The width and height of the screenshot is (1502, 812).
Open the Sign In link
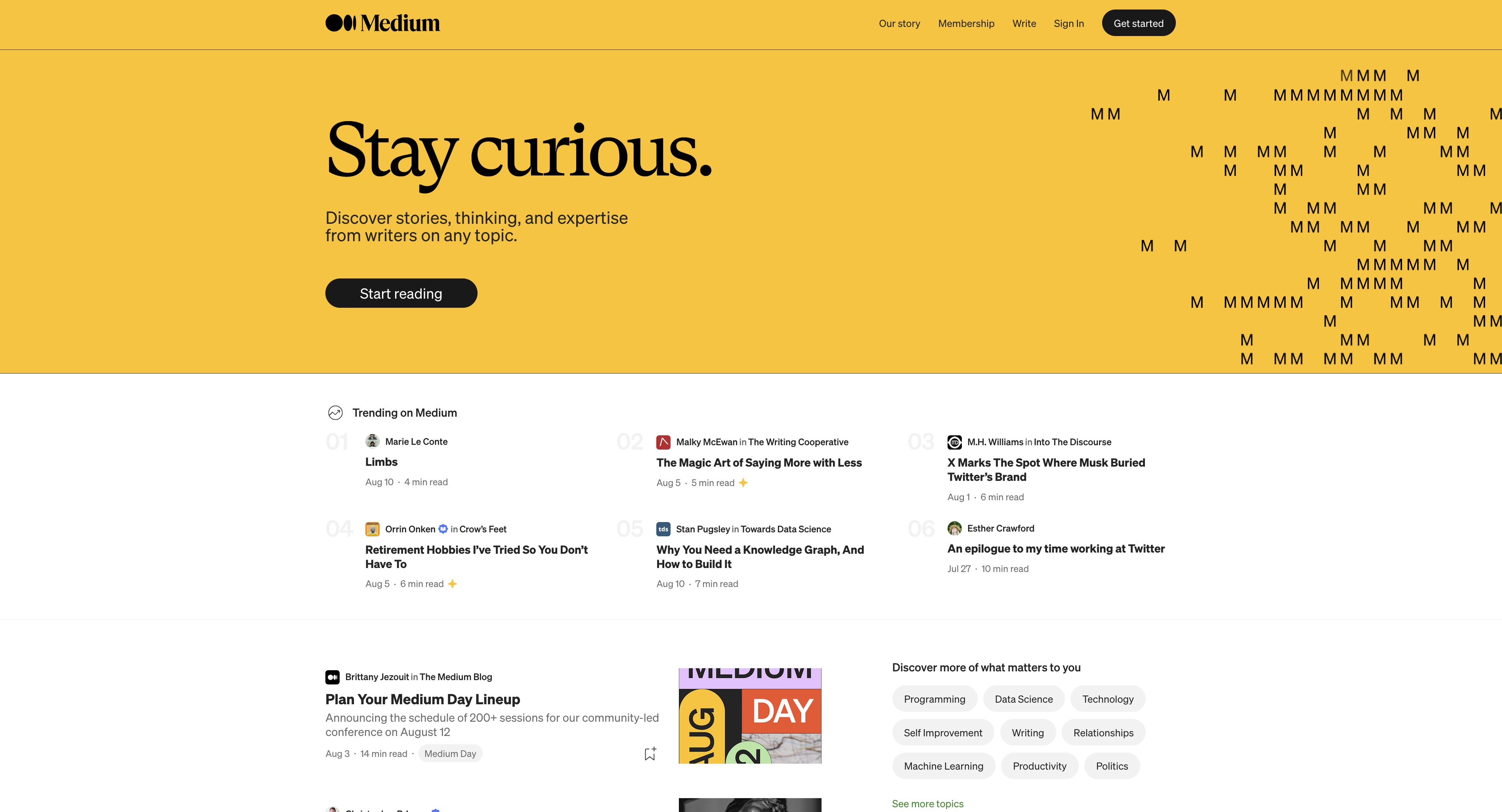coord(1068,23)
